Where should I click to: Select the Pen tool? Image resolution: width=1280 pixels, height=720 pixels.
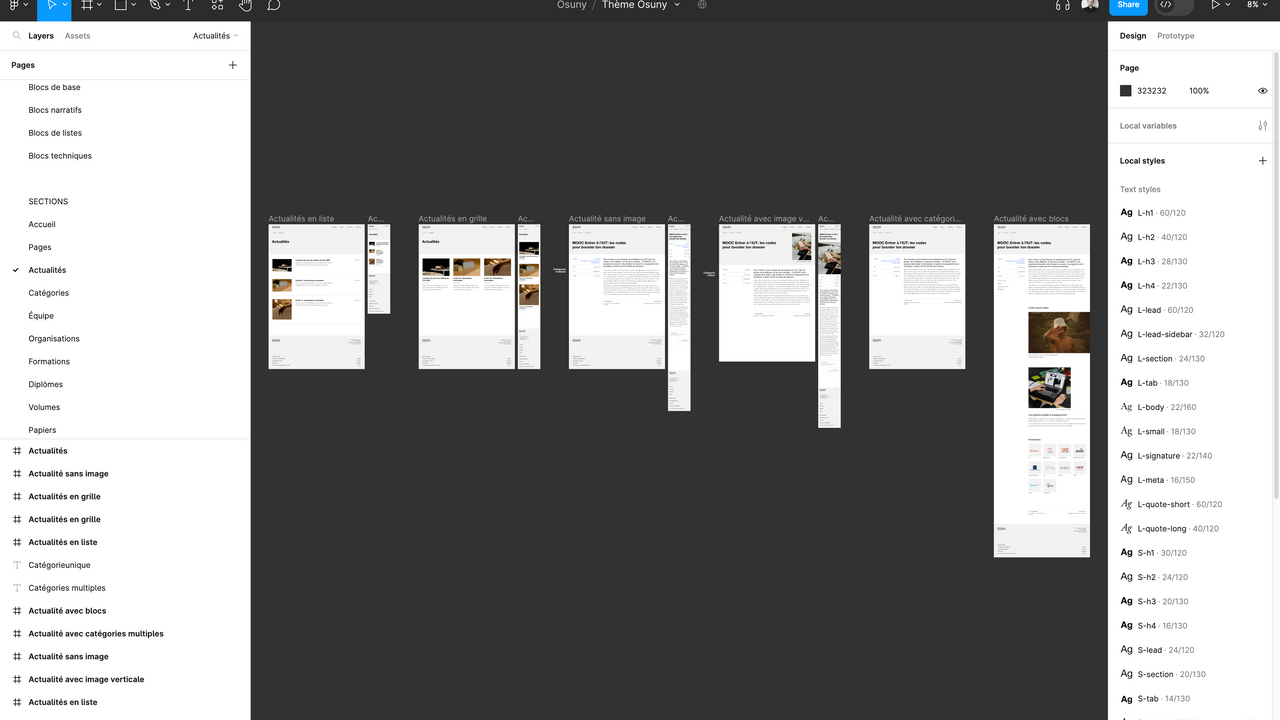pyautogui.click(x=154, y=5)
